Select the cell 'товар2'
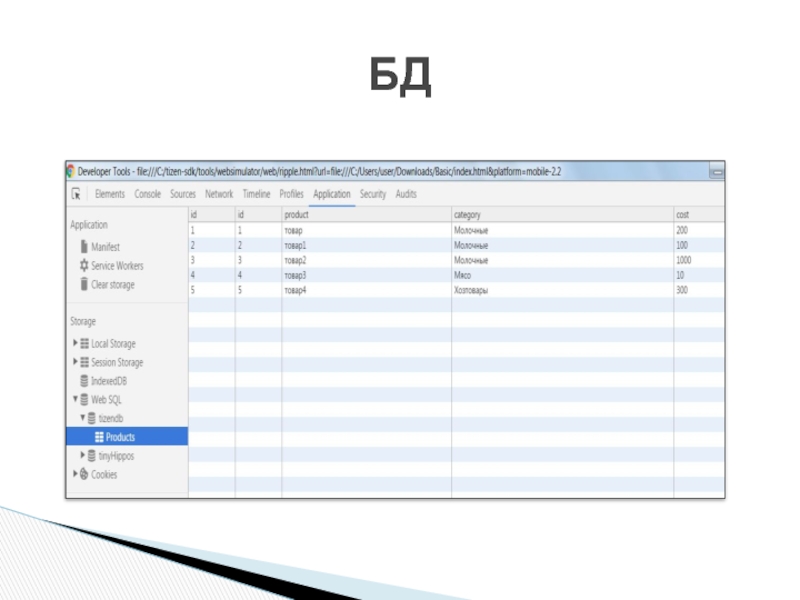Screen dimensions: 800x600 click(x=366, y=260)
